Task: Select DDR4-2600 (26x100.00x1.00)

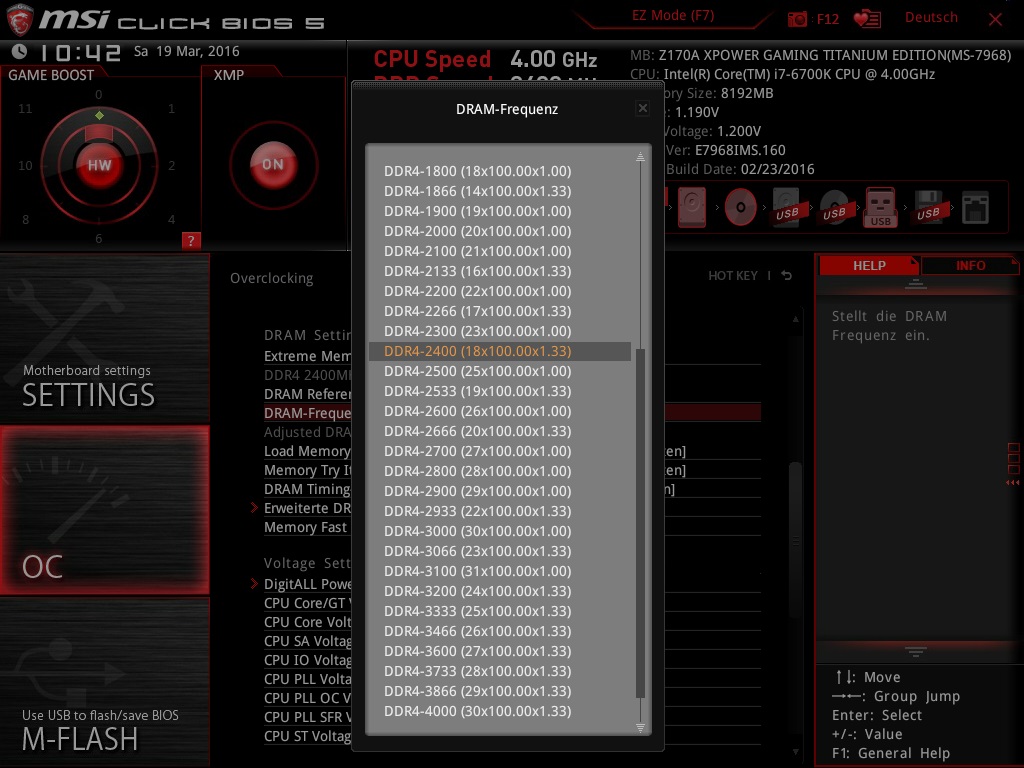Action: 500,411
